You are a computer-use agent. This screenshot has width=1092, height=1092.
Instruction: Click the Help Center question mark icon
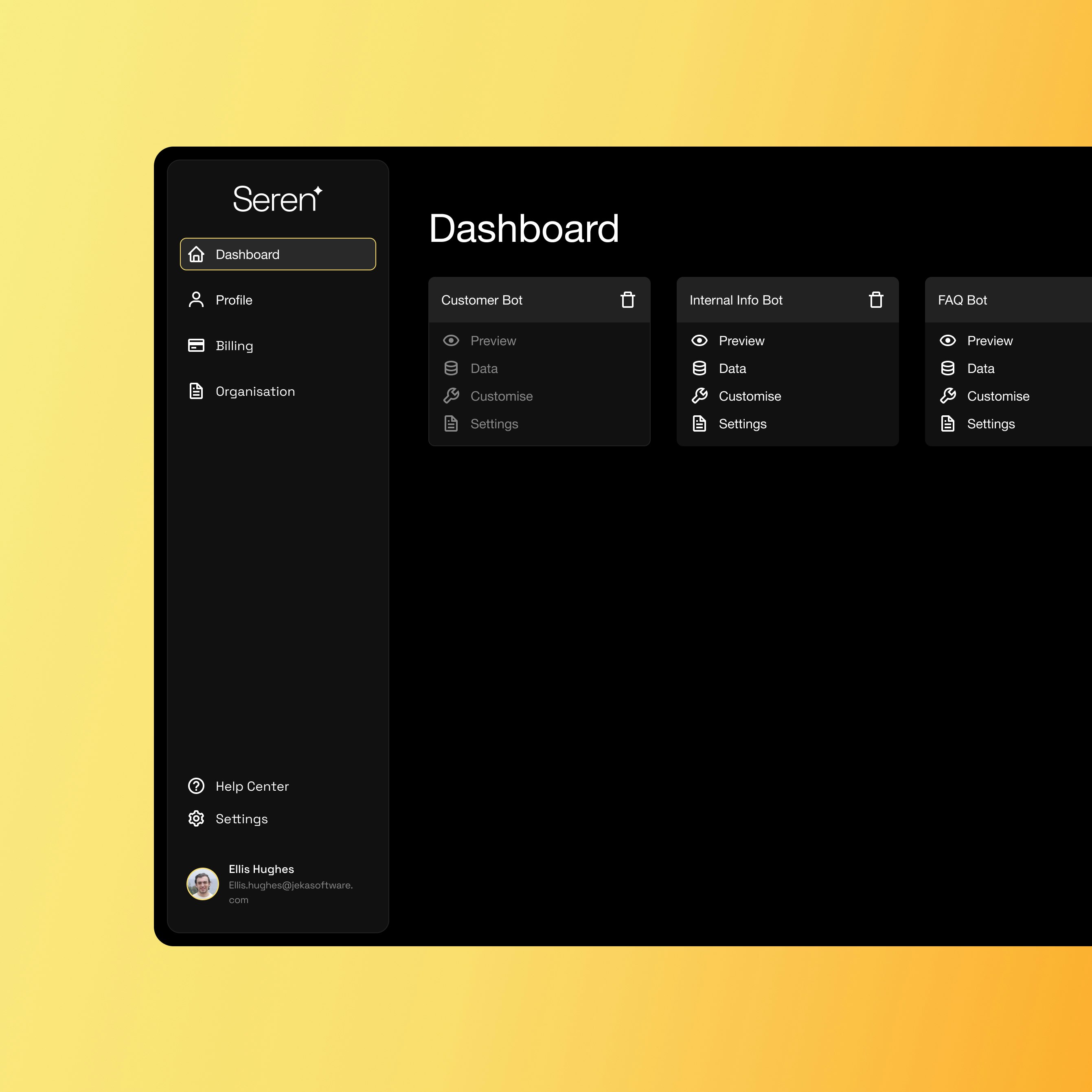pos(196,786)
